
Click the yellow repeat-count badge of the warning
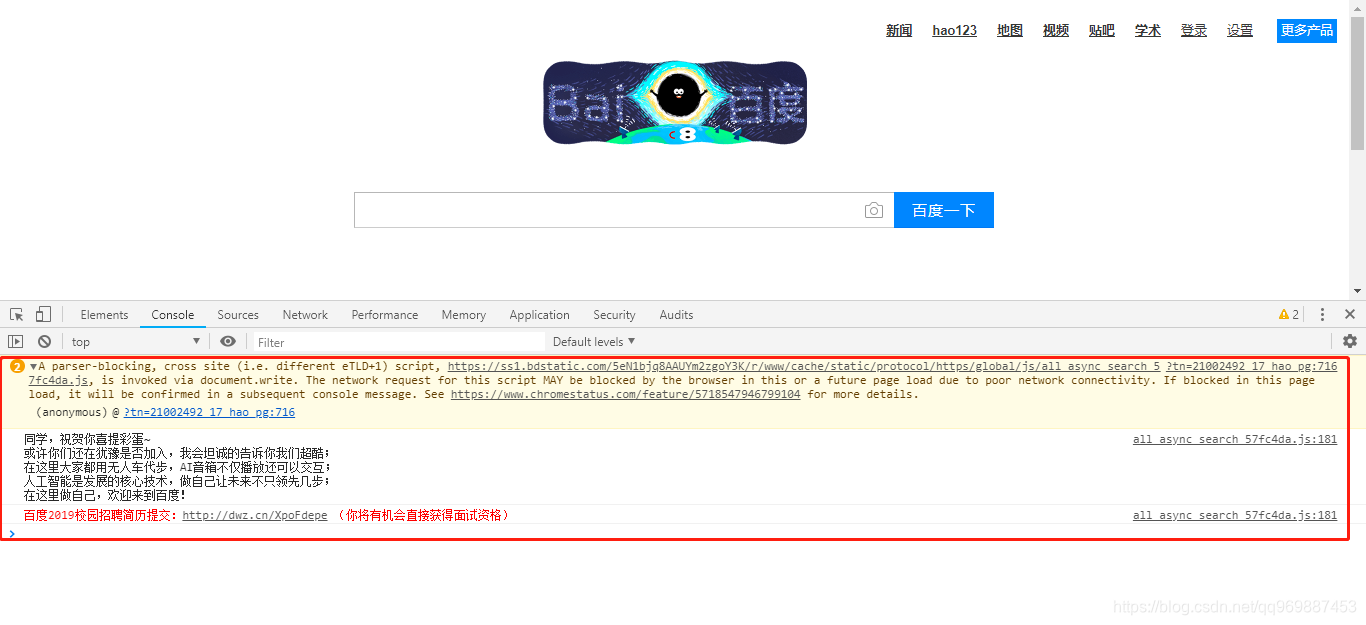[x=17, y=366]
